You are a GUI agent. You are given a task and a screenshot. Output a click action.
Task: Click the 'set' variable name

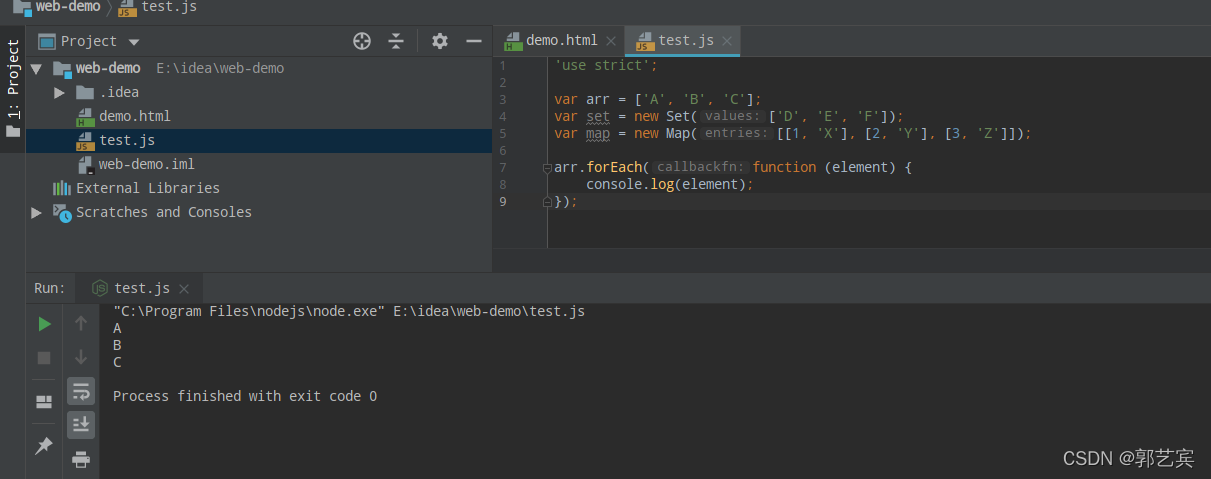point(598,116)
